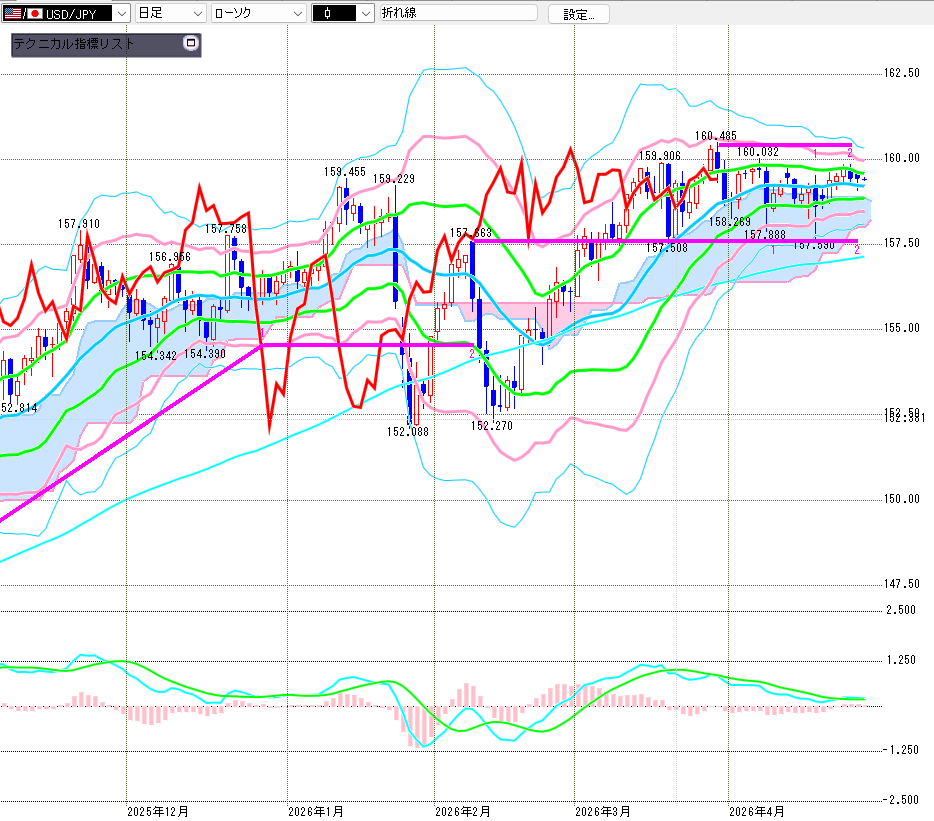Open the 日足 timeframe dropdown

coord(197,13)
